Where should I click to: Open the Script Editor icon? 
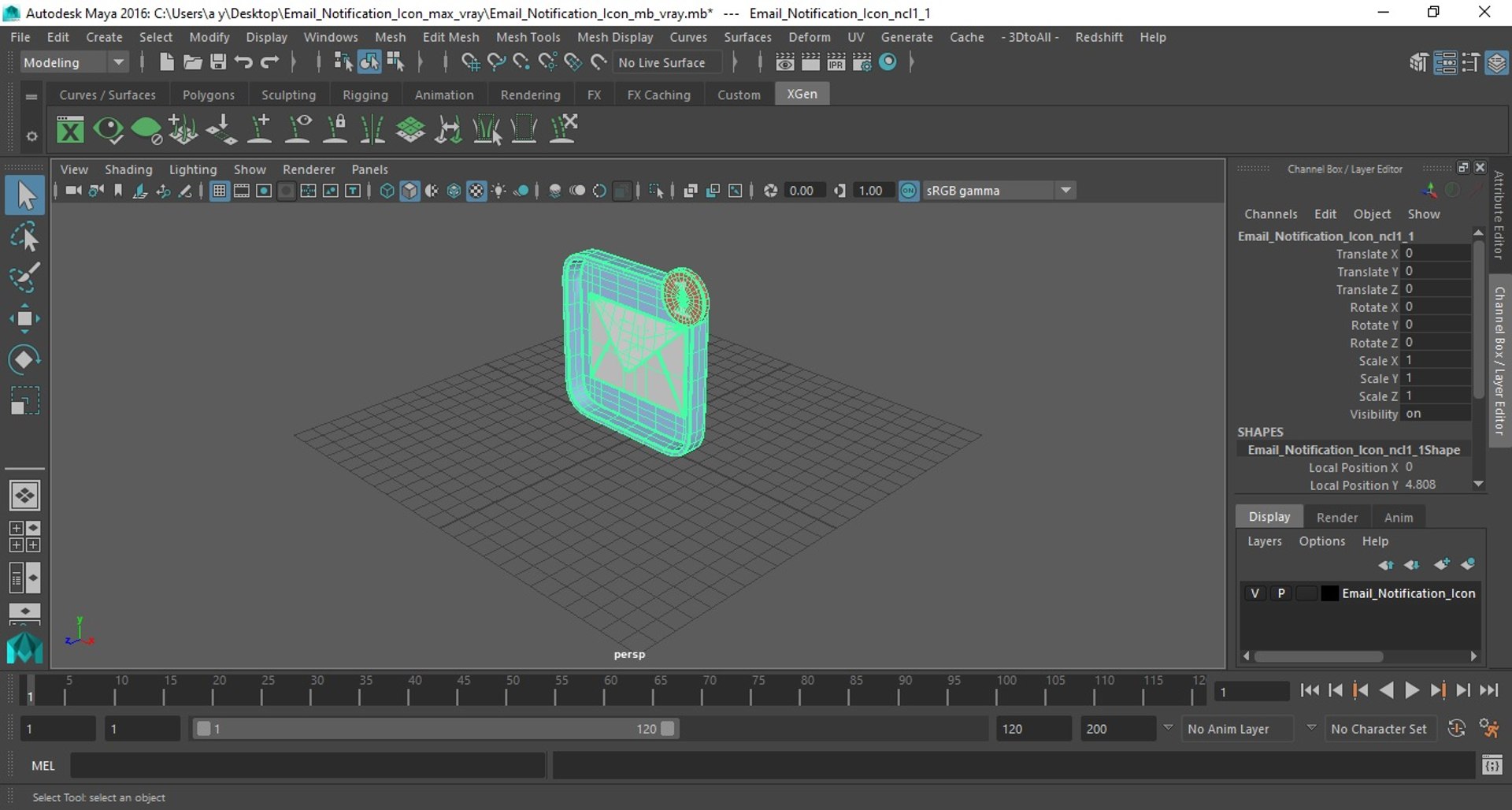1492,765
